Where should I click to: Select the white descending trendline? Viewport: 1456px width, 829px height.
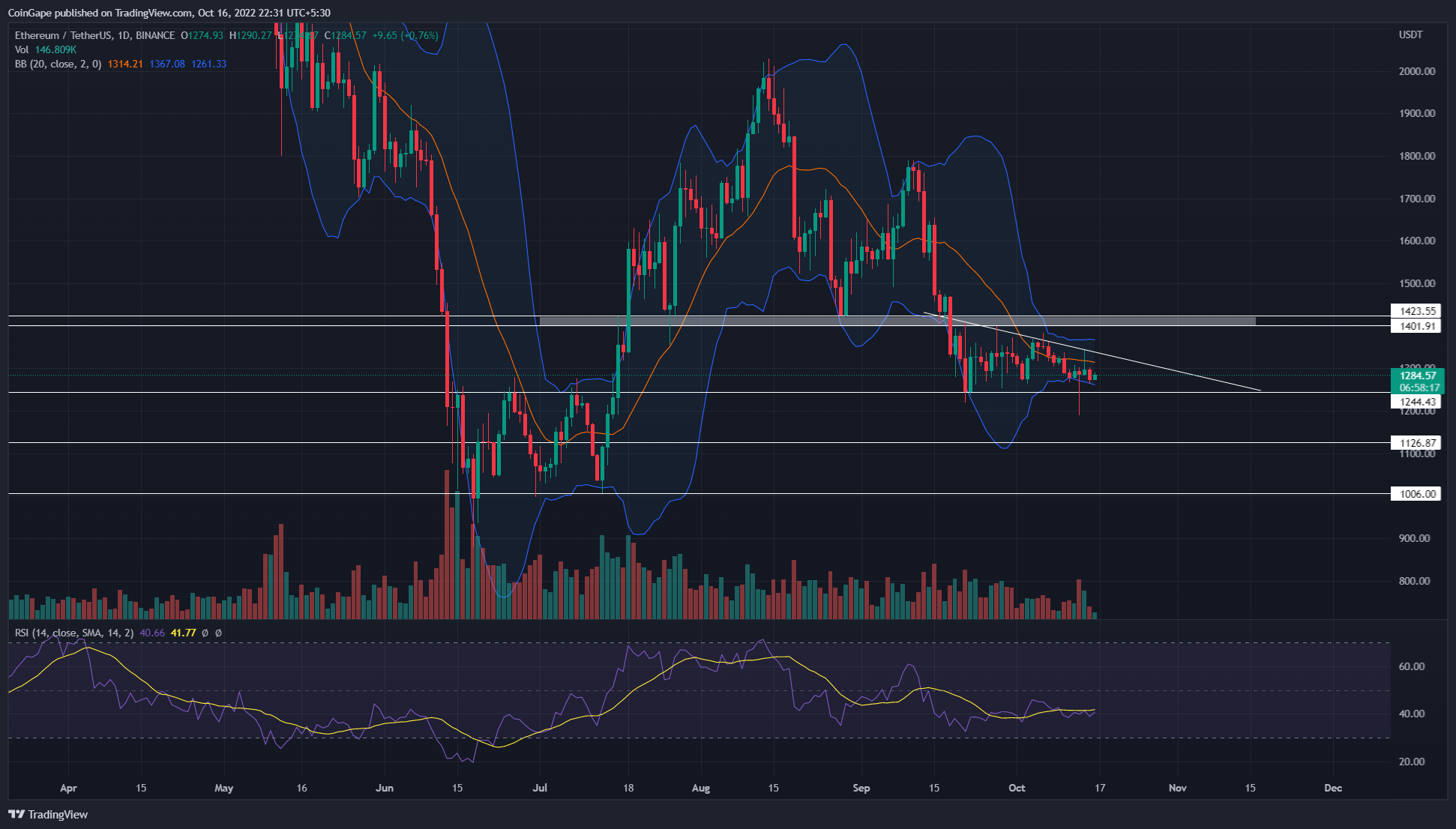point(1092,351)
